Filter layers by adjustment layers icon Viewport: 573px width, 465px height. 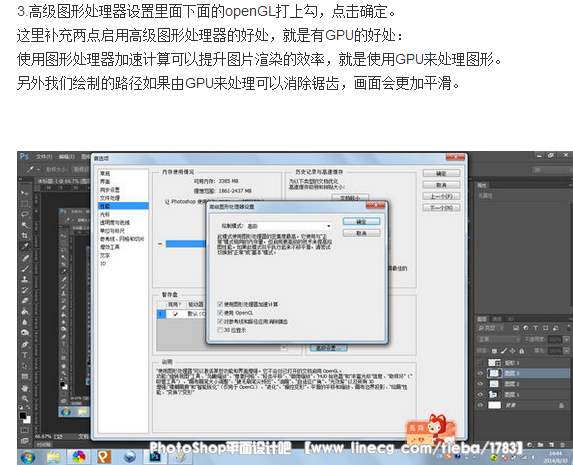click(525, 328)
